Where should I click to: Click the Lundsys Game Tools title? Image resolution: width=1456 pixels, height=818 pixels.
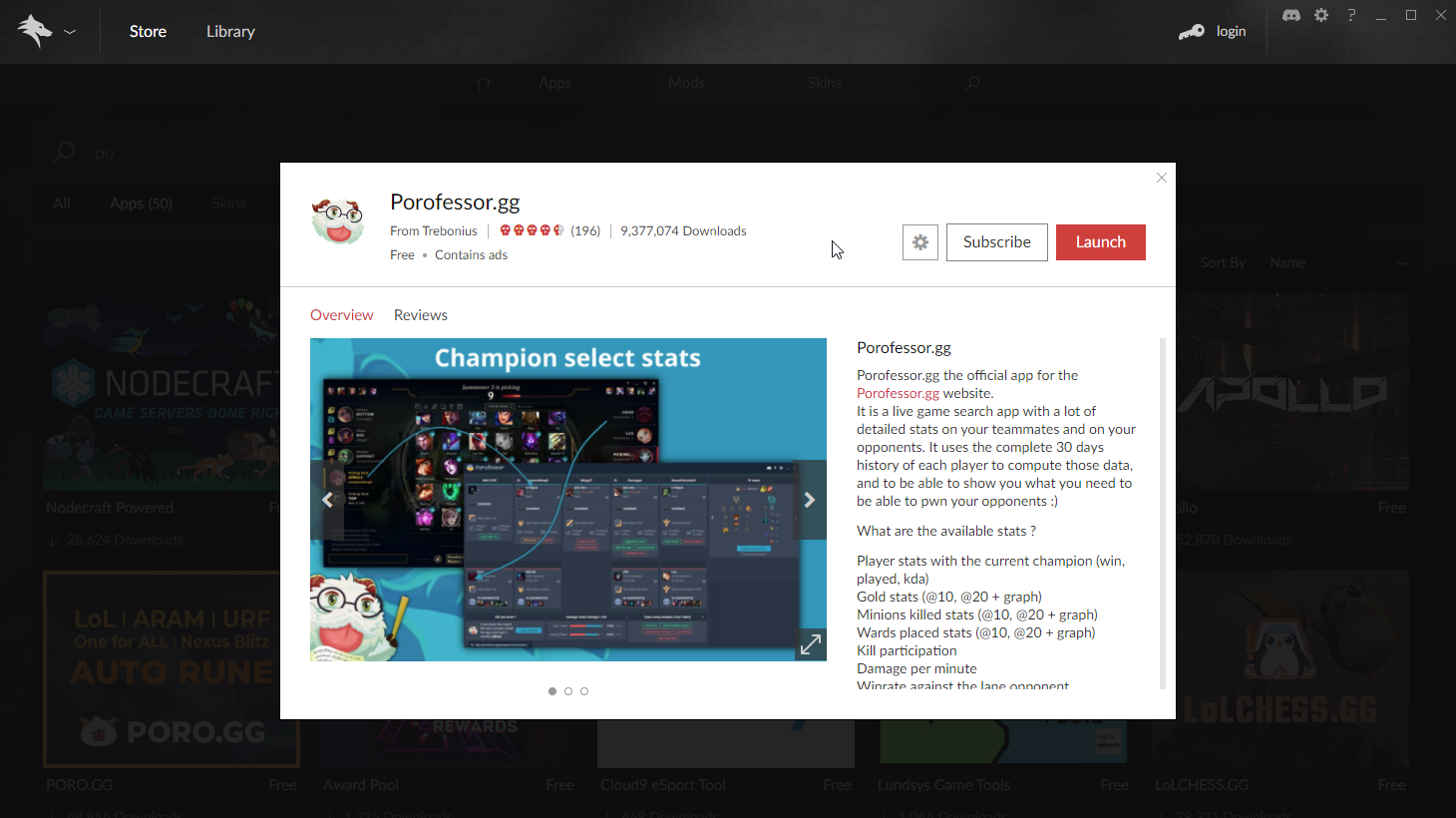point(943,785)
